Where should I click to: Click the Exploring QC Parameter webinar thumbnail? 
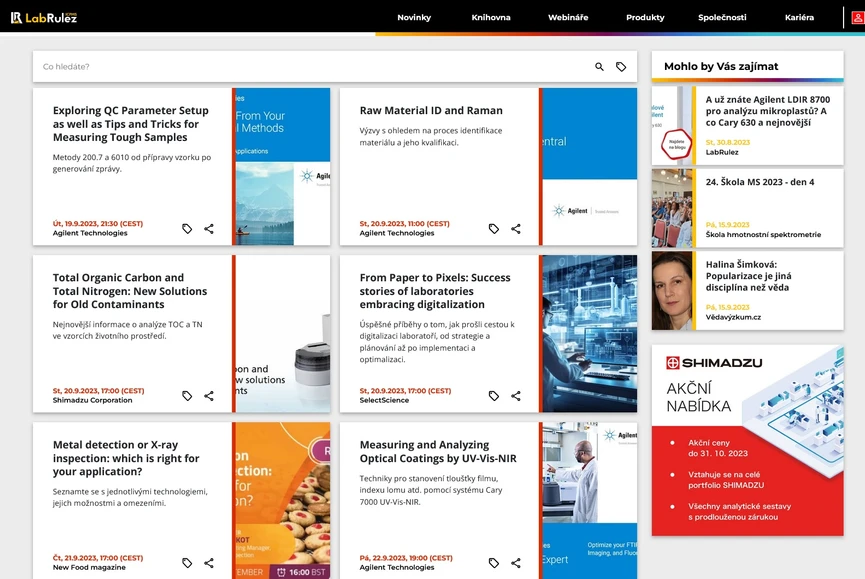(283, 167)
